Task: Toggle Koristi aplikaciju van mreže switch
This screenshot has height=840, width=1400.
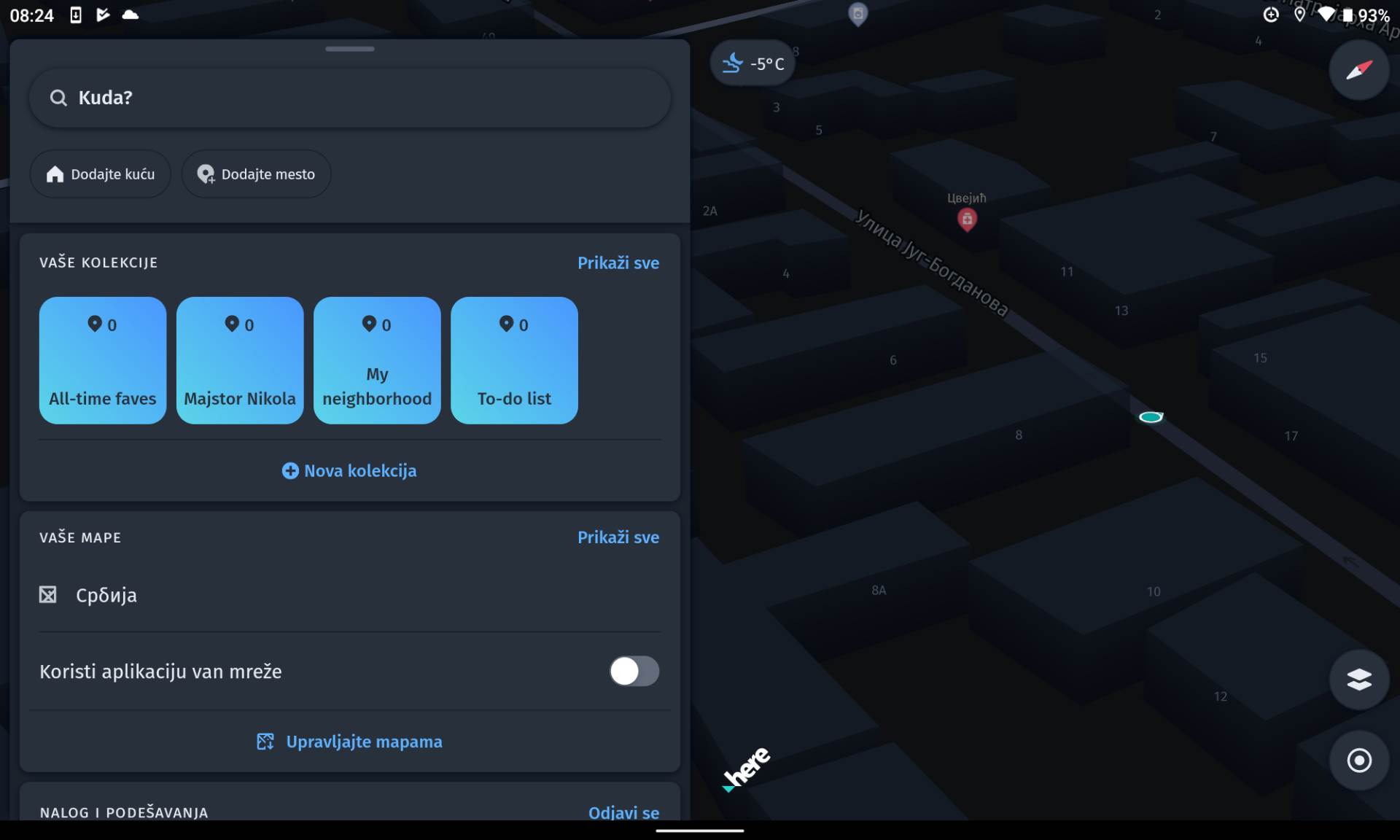Action: 634,671
